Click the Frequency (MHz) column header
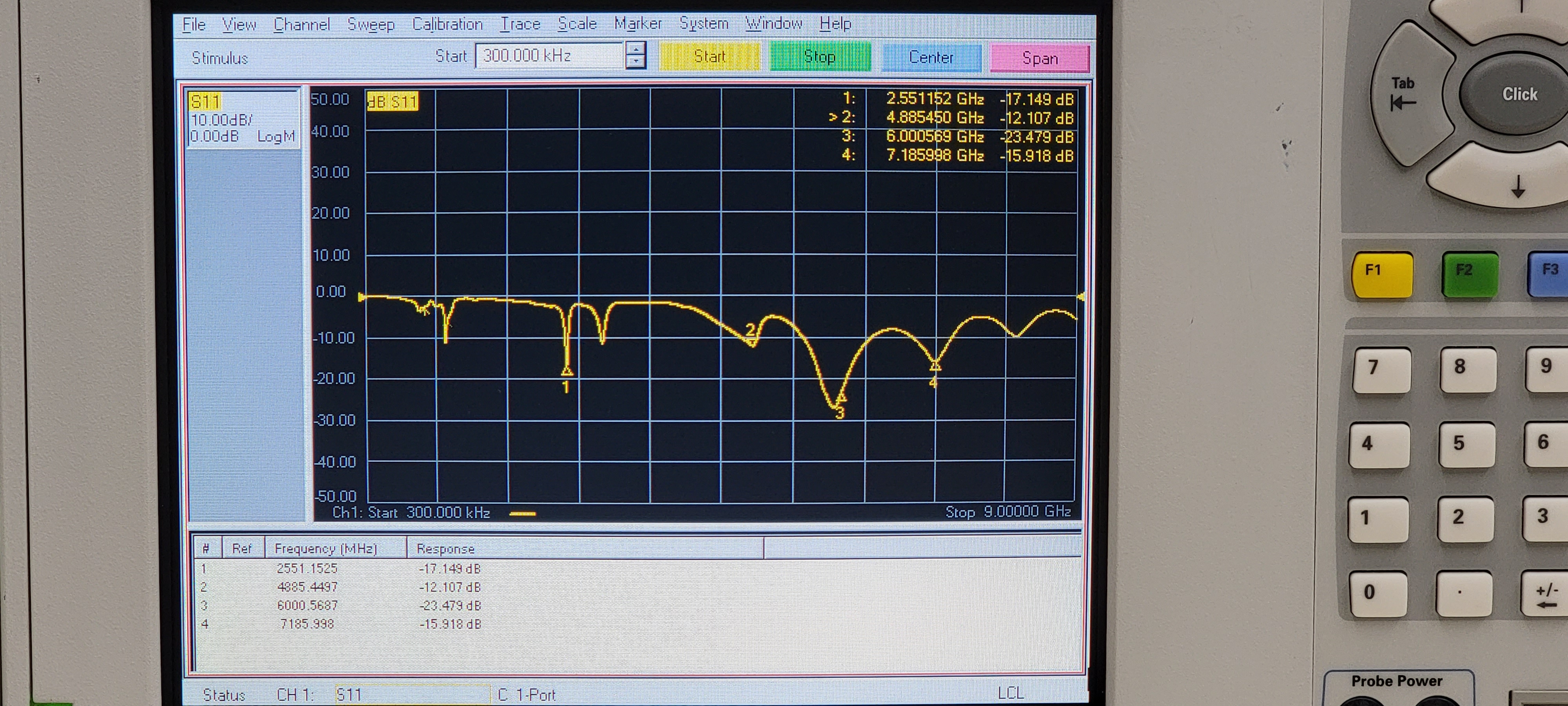This screenshot has height=706, width=1568. (326, 549)
